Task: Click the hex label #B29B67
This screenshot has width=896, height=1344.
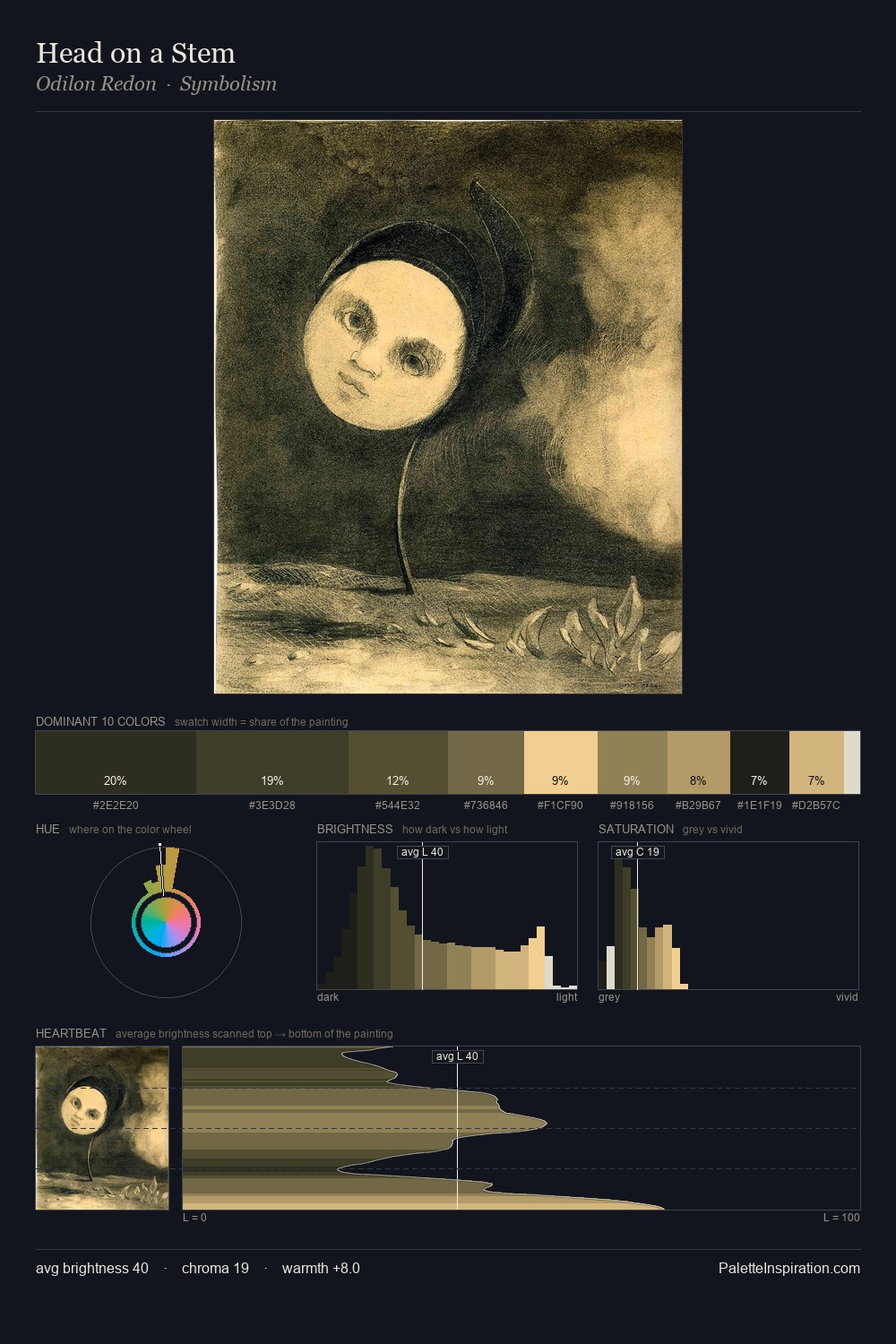Action: pyautogui.click(x=698, y=806)
